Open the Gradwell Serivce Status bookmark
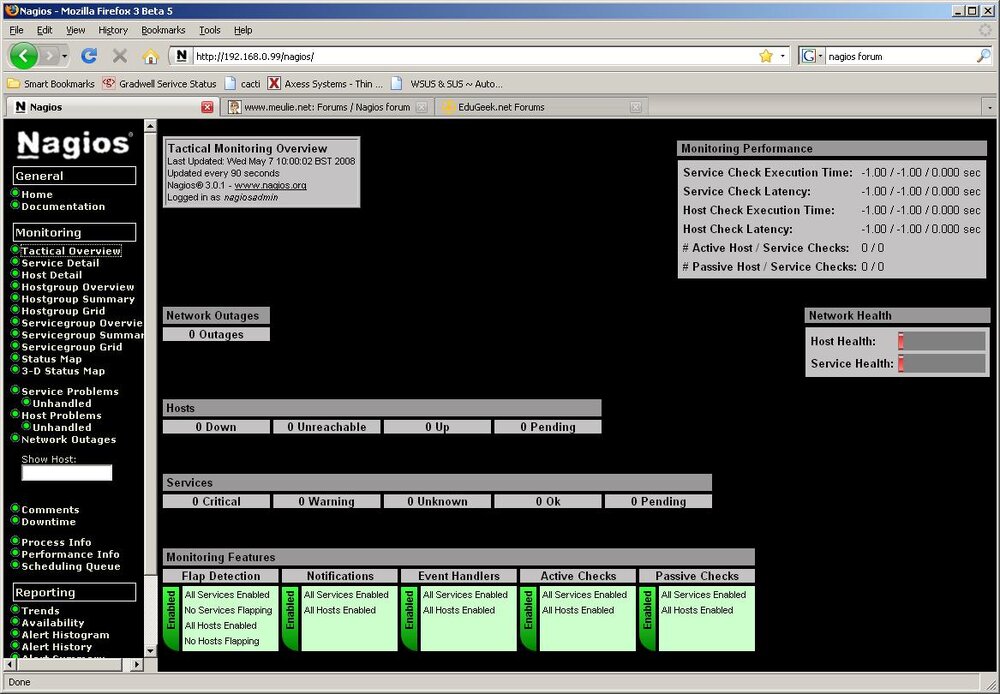 [x=159, y=84]
